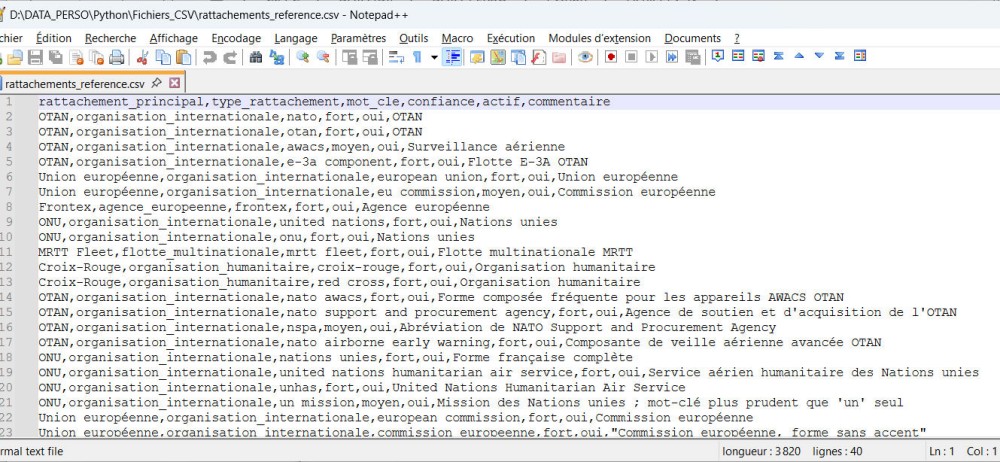Undo last action
Viewport: 1000px width, 462px height.
pyautogui.click(x=209, y=57)
